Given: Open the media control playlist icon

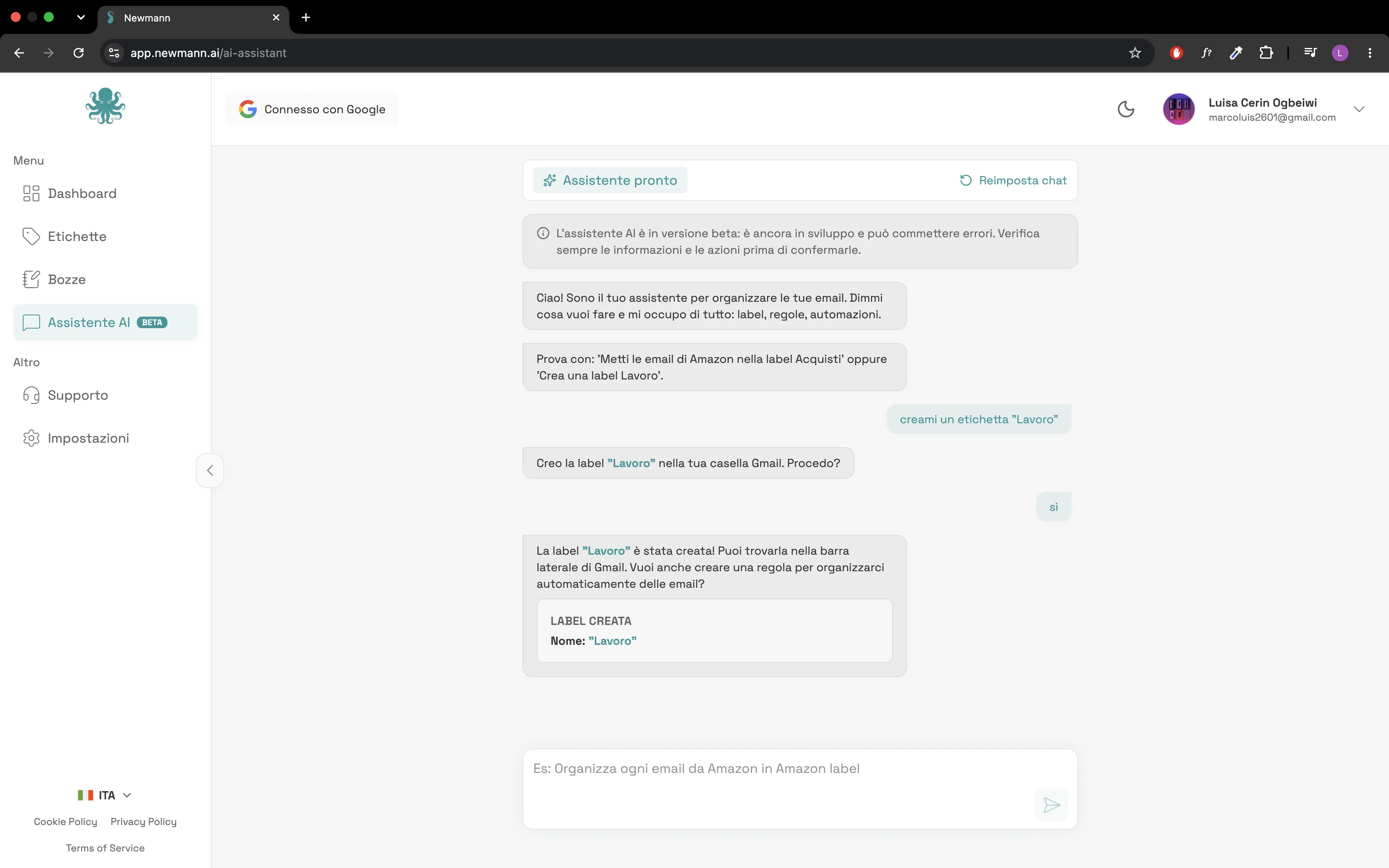Looking at the screenshot, I should (x=1310, y=53).
